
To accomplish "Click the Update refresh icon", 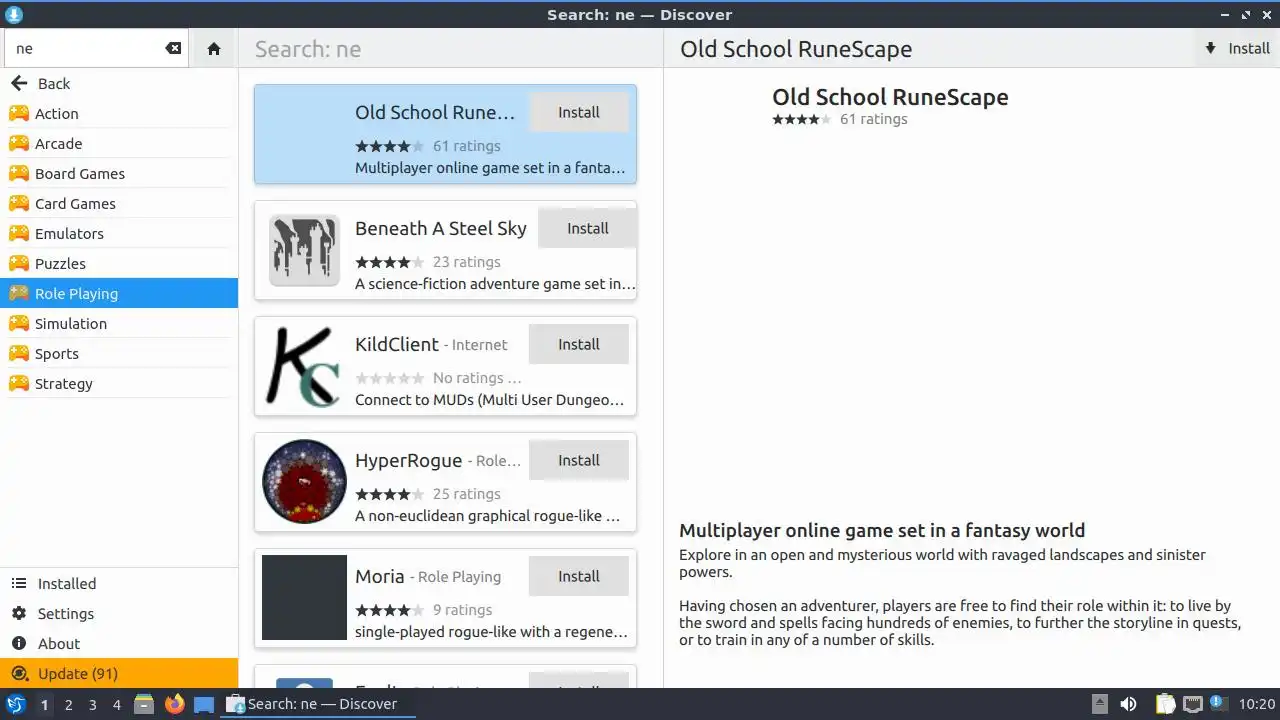I will click(18, 673).
